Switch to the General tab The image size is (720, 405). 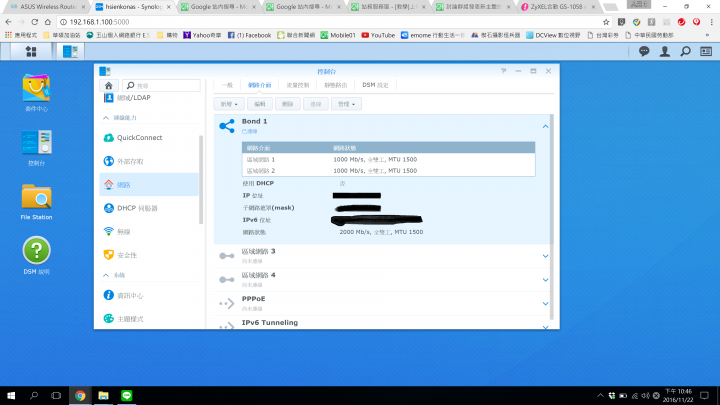[x=227, y=85]
